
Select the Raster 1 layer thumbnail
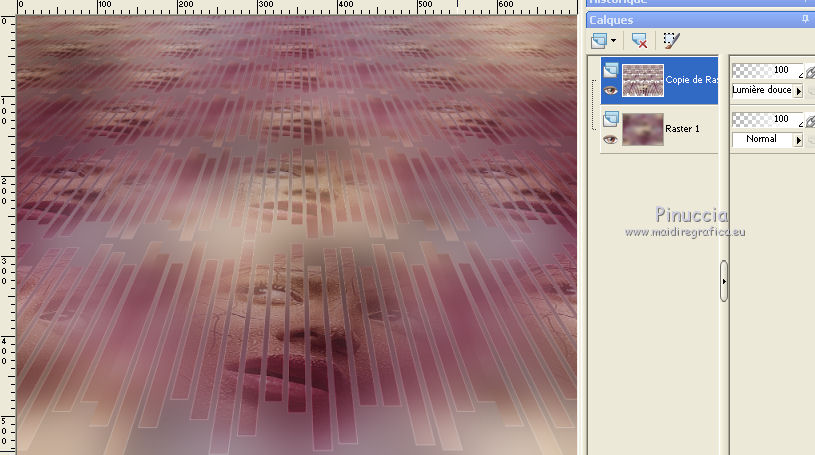[643, 129]
